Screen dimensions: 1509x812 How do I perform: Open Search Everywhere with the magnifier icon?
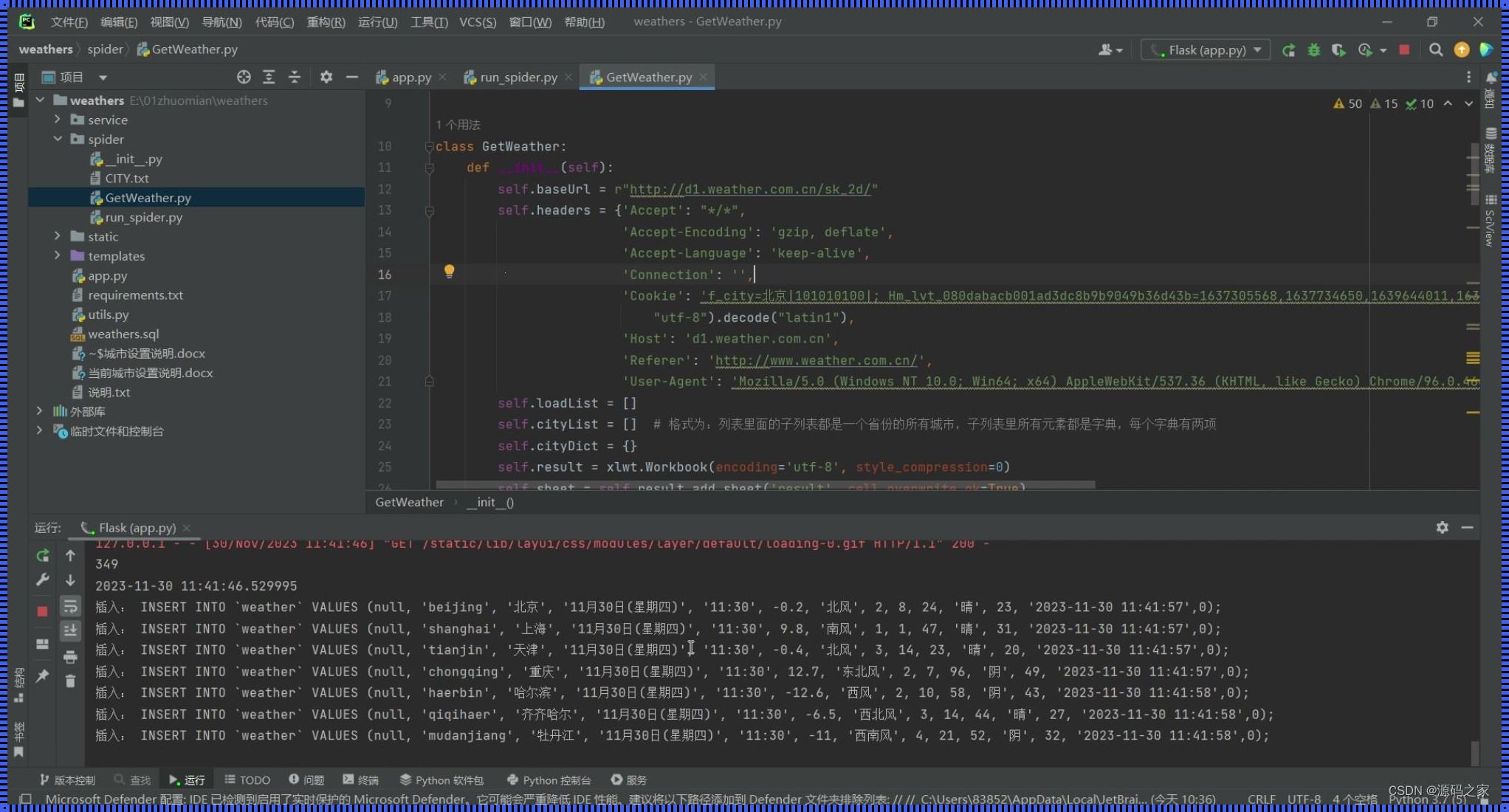(x=1436, y=49)
